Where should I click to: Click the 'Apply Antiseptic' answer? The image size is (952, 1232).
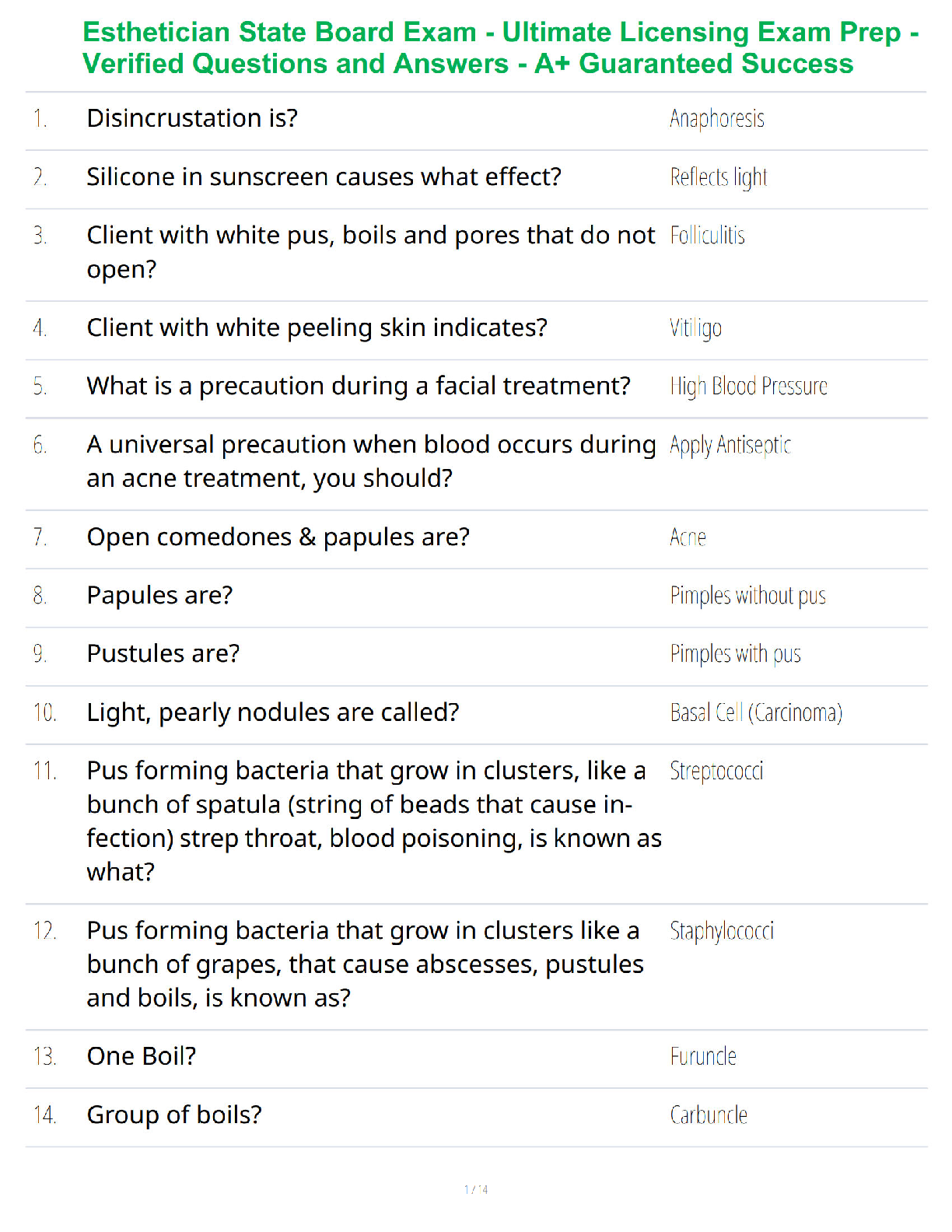click(730, 446)
